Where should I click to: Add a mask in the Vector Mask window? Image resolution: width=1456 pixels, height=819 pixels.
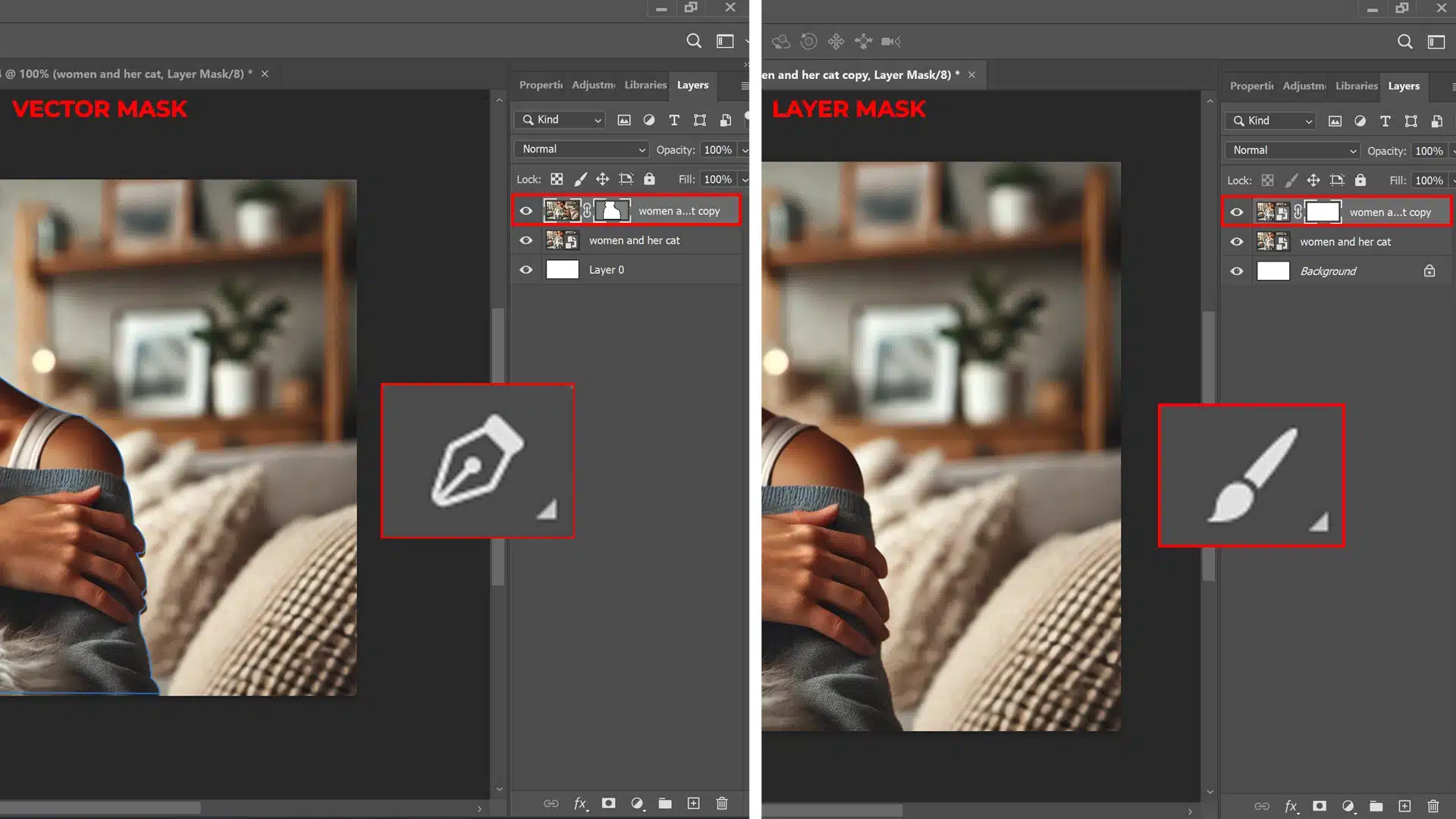pos(608,803)
